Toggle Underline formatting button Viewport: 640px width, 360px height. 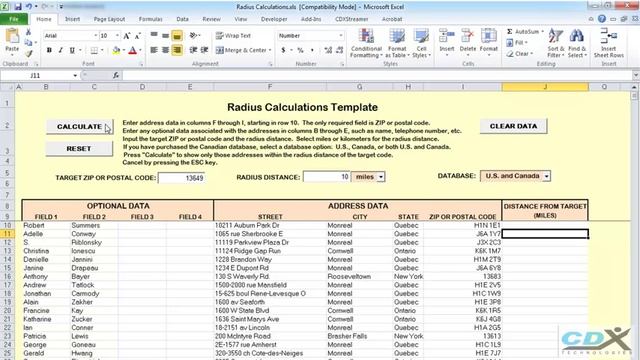[72, 50]
